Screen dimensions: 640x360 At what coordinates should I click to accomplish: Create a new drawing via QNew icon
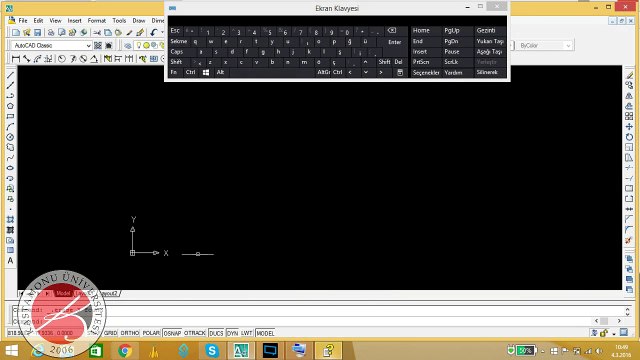(16, 32)
